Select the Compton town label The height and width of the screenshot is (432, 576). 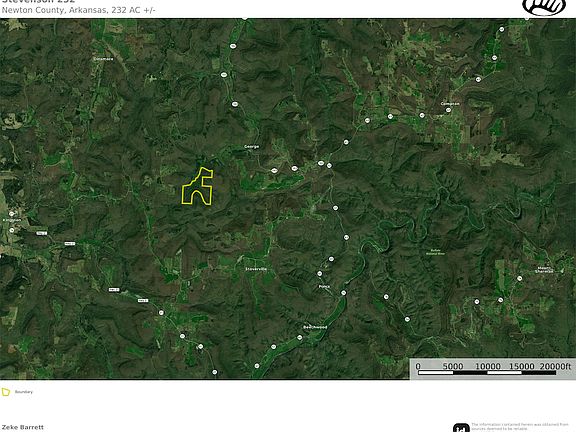pos(450,104)
